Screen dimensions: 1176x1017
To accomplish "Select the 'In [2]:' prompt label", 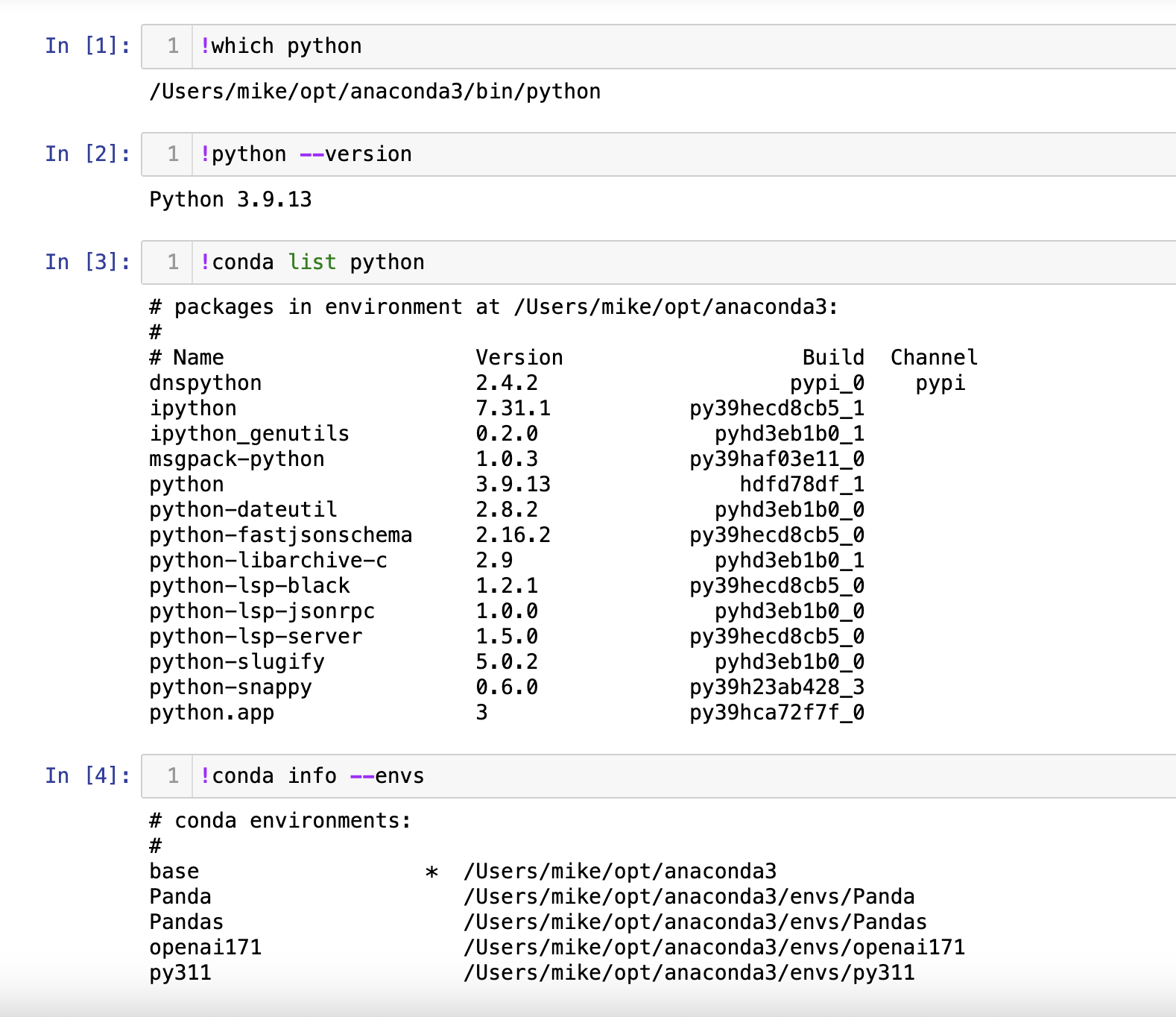I will point(88,154).
